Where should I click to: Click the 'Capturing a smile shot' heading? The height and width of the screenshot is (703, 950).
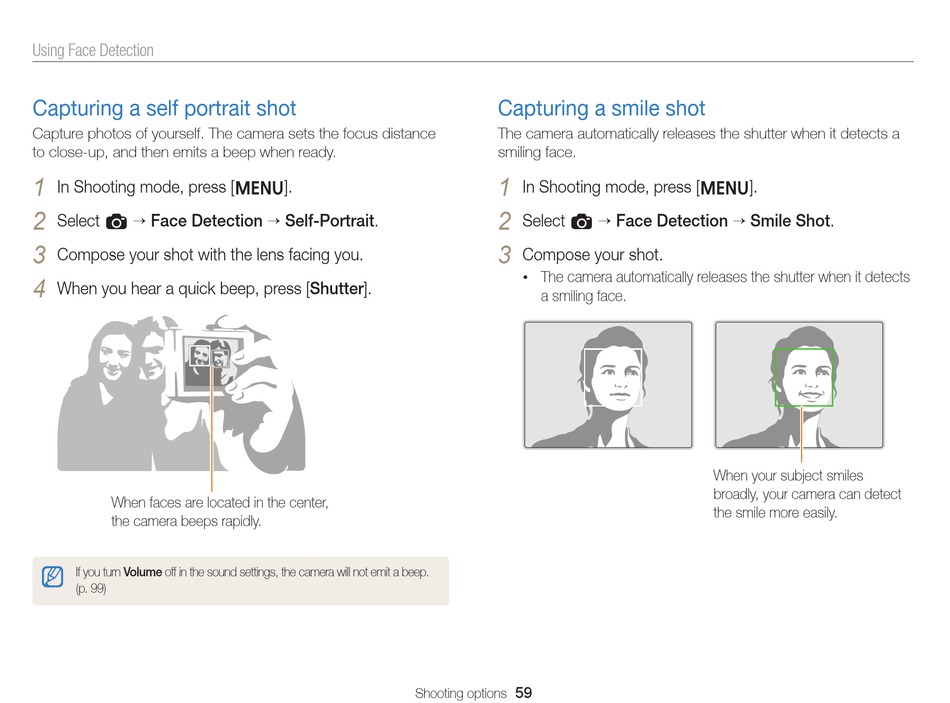pyautogui.click(x=601, y=108)
